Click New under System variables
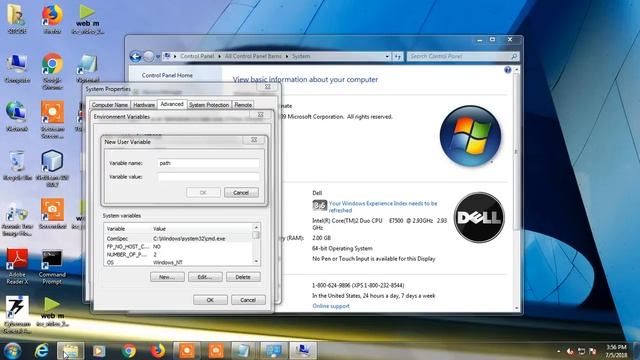Image resolution: width=640 pixels, height=360 pixels. coord(167,277)
